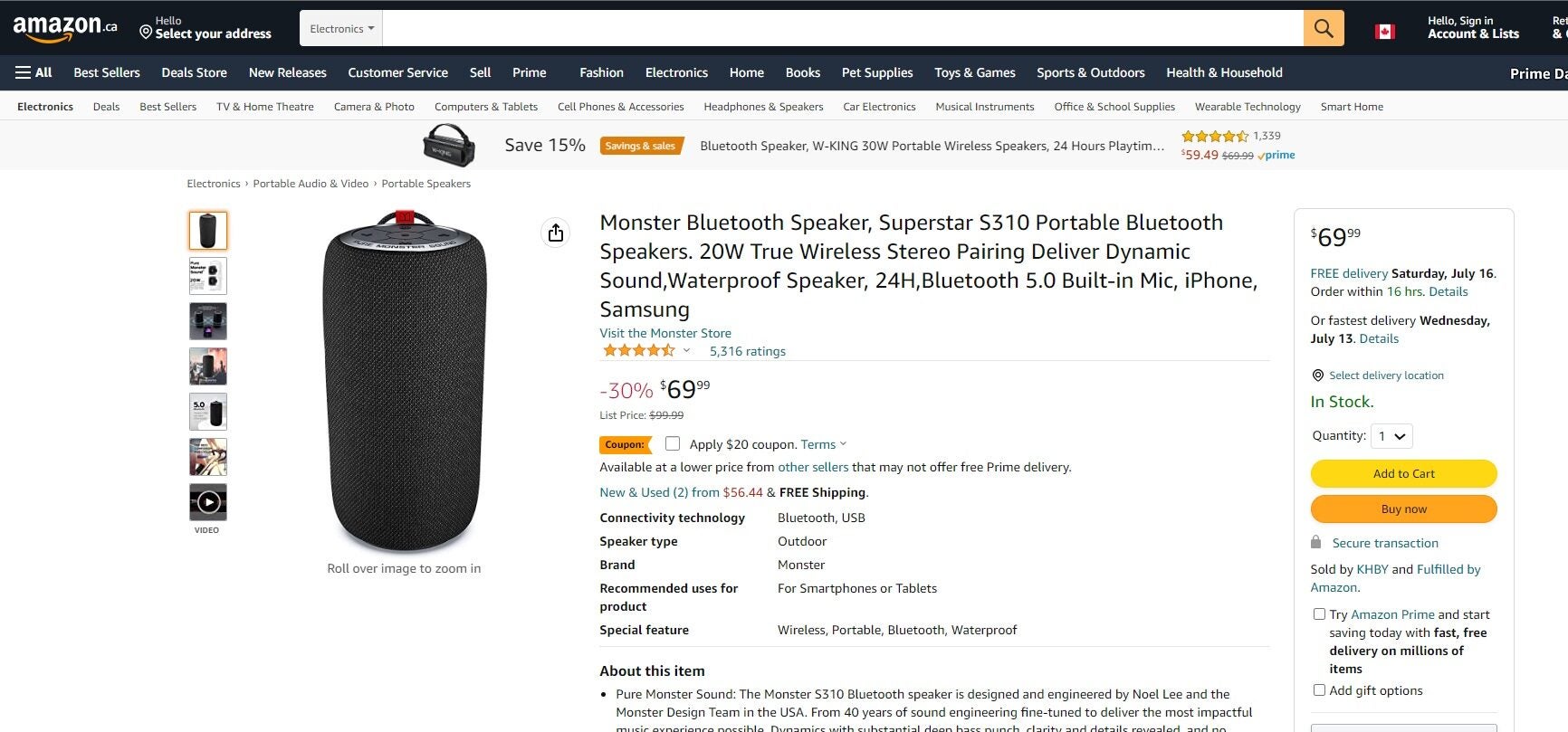1568x732 pixels.
Task: Select Headphones & Speakers subcategory tab
Action: (763, 107)
